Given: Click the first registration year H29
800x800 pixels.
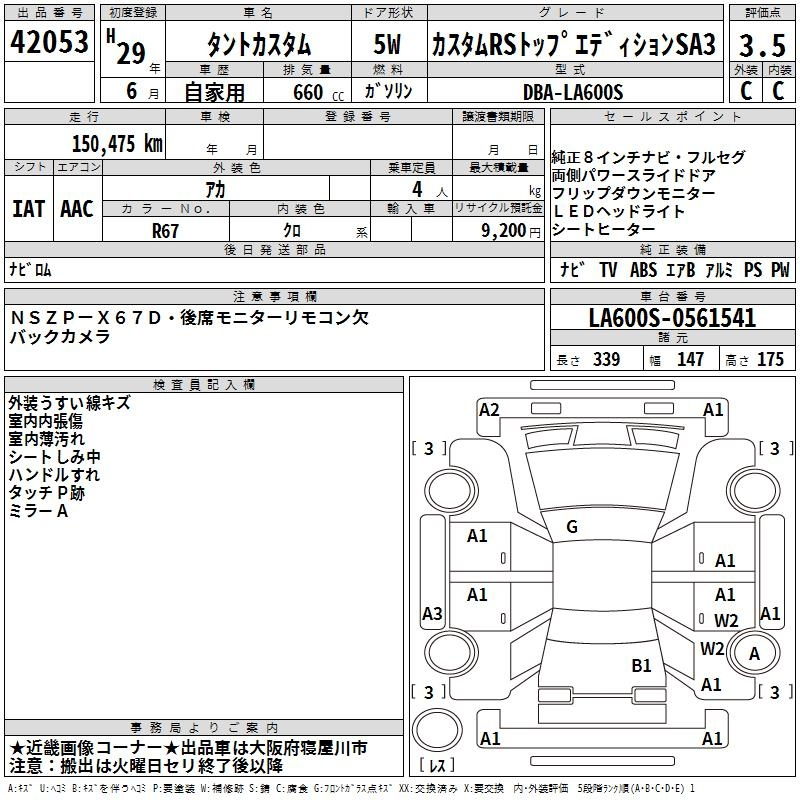Looking at the screenshot, I should pyautogui.click(x=126, y=47).
